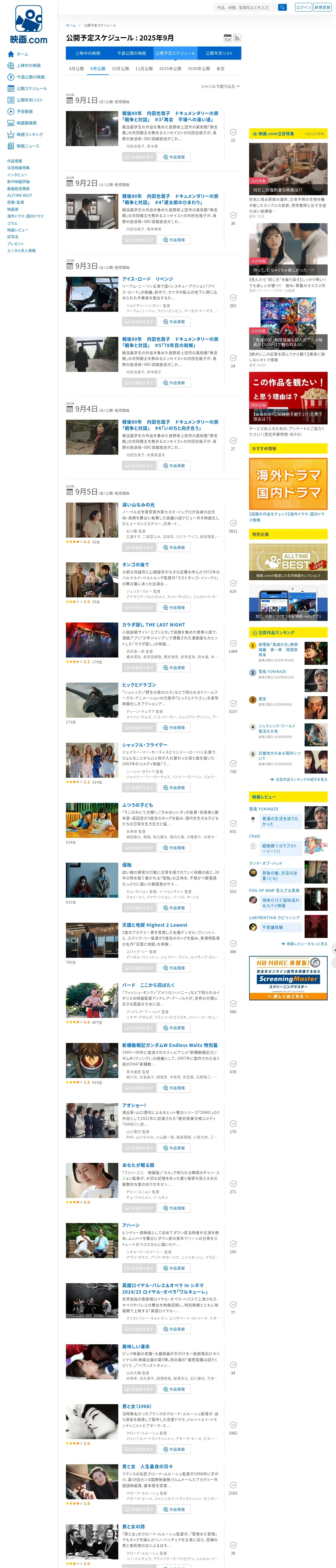Open the NO MORE 映画泥棒 Screening Master banner
The image size is (336, 1568).
[288, 979]
